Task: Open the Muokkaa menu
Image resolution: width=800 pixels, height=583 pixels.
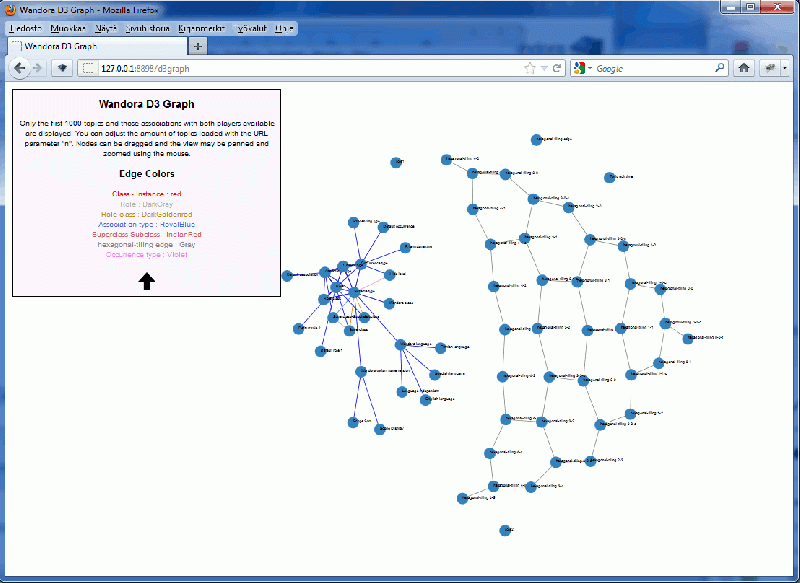Action: pyautogui.click(x=68, y=28)
